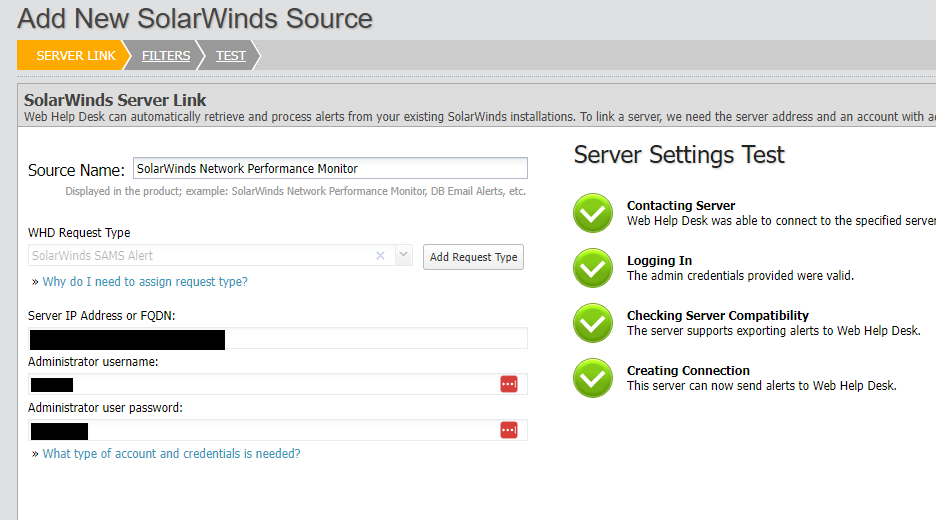936x520 pixels.
Task: Click the Source Name input field
Action: [x=330, y=168]
